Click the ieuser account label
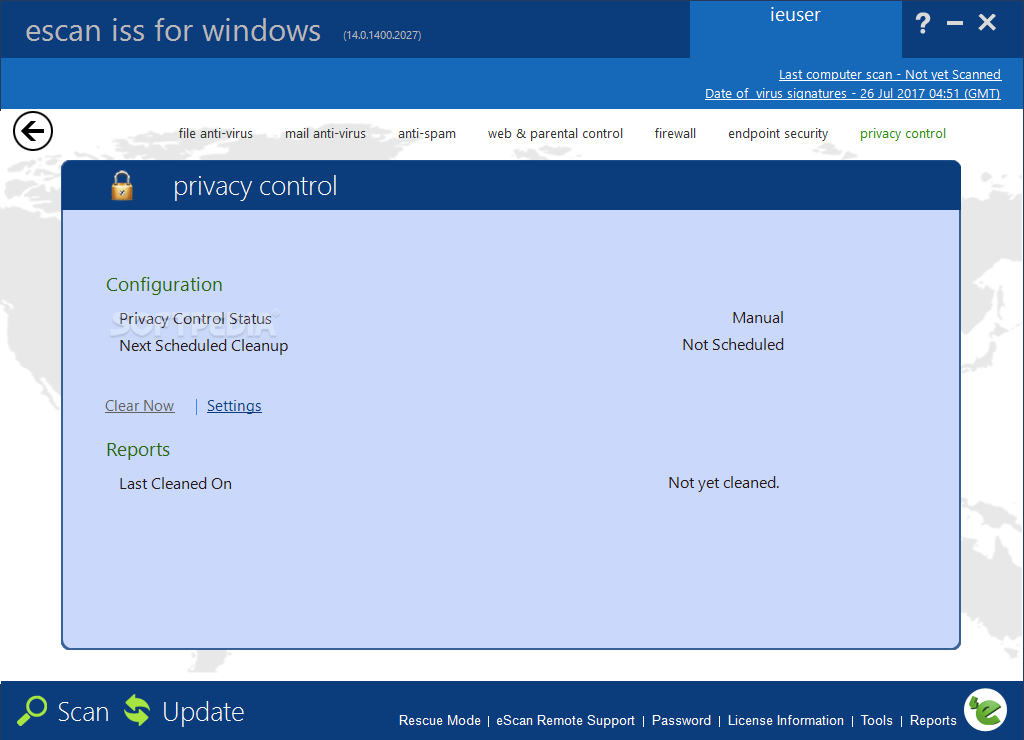1024x740 pixels. (x=795, y=14)
